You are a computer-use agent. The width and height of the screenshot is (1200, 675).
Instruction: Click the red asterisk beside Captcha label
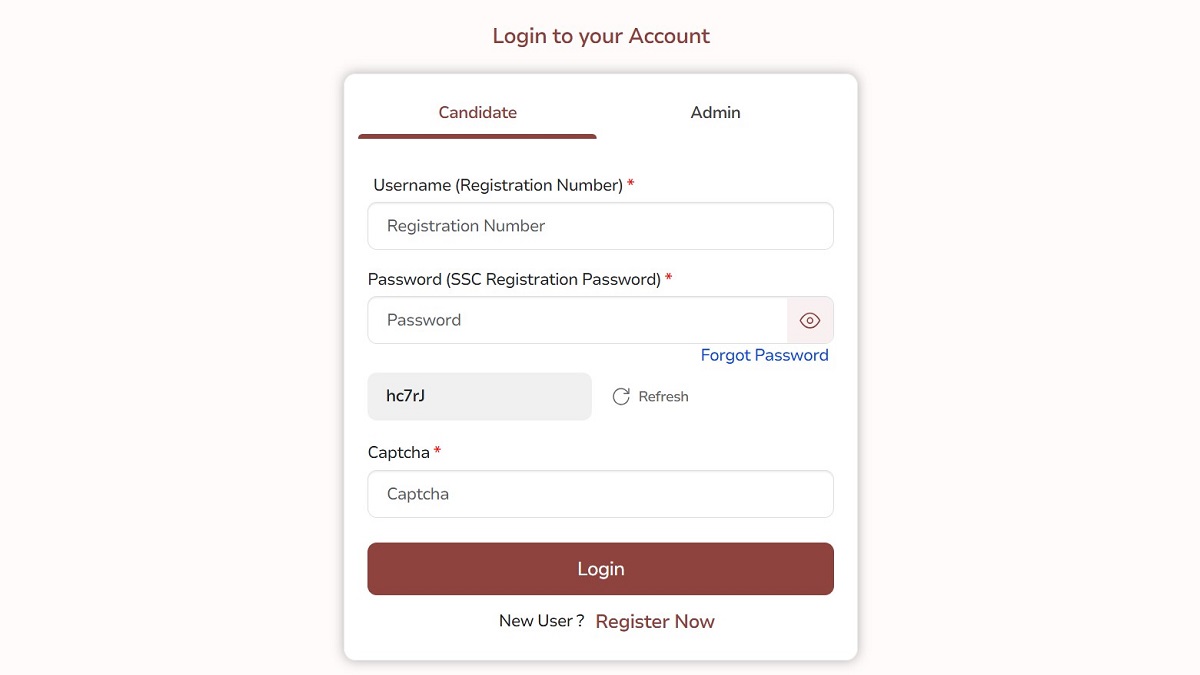(x=437, y=452)
